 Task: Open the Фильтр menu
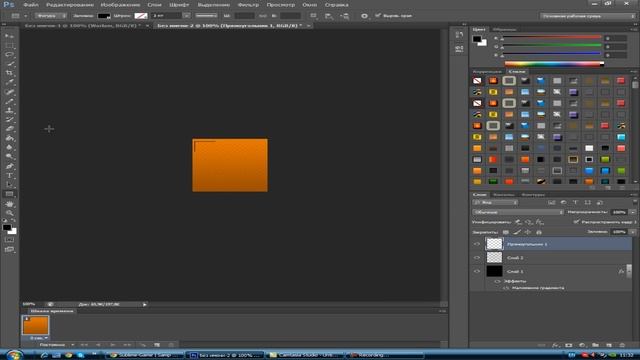pyautogui.click(x=248, y=5)
